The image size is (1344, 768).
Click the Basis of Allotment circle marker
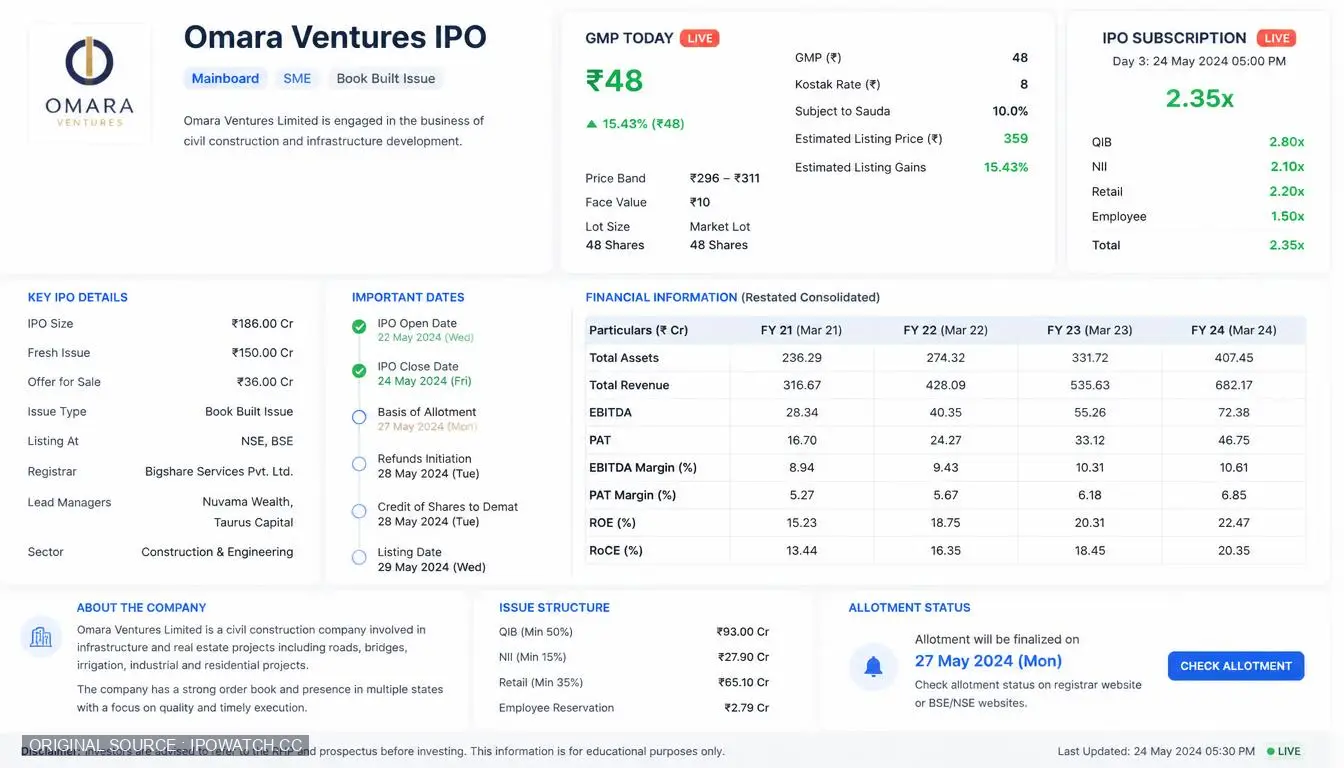click(x=359, y=417)
